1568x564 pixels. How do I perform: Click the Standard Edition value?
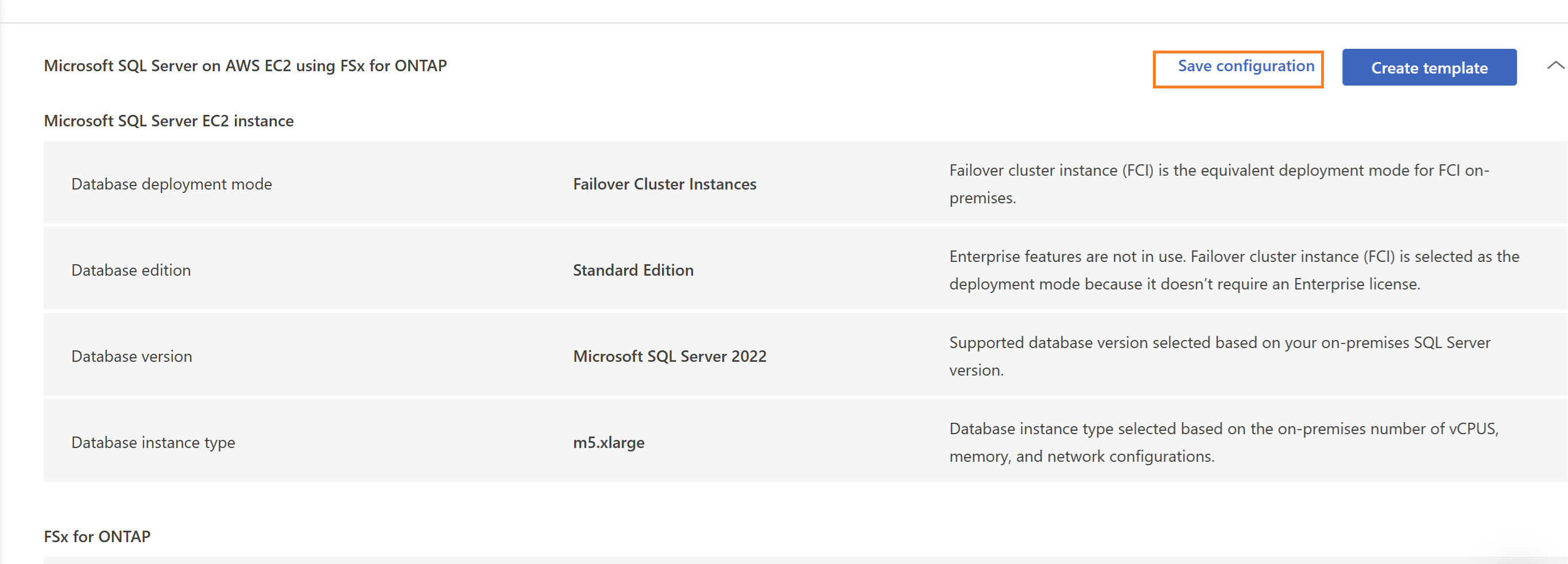pos(633,270)
